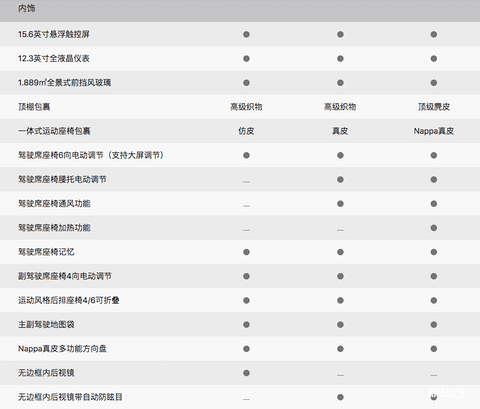Select the 驾驶席座椅6向电动调节 row label

tap(91, 155)
